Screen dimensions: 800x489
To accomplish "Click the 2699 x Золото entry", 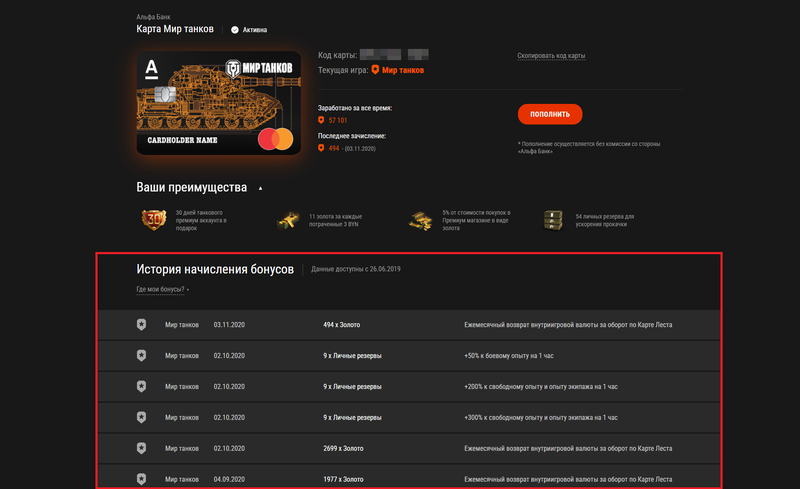I will (343, 448).
